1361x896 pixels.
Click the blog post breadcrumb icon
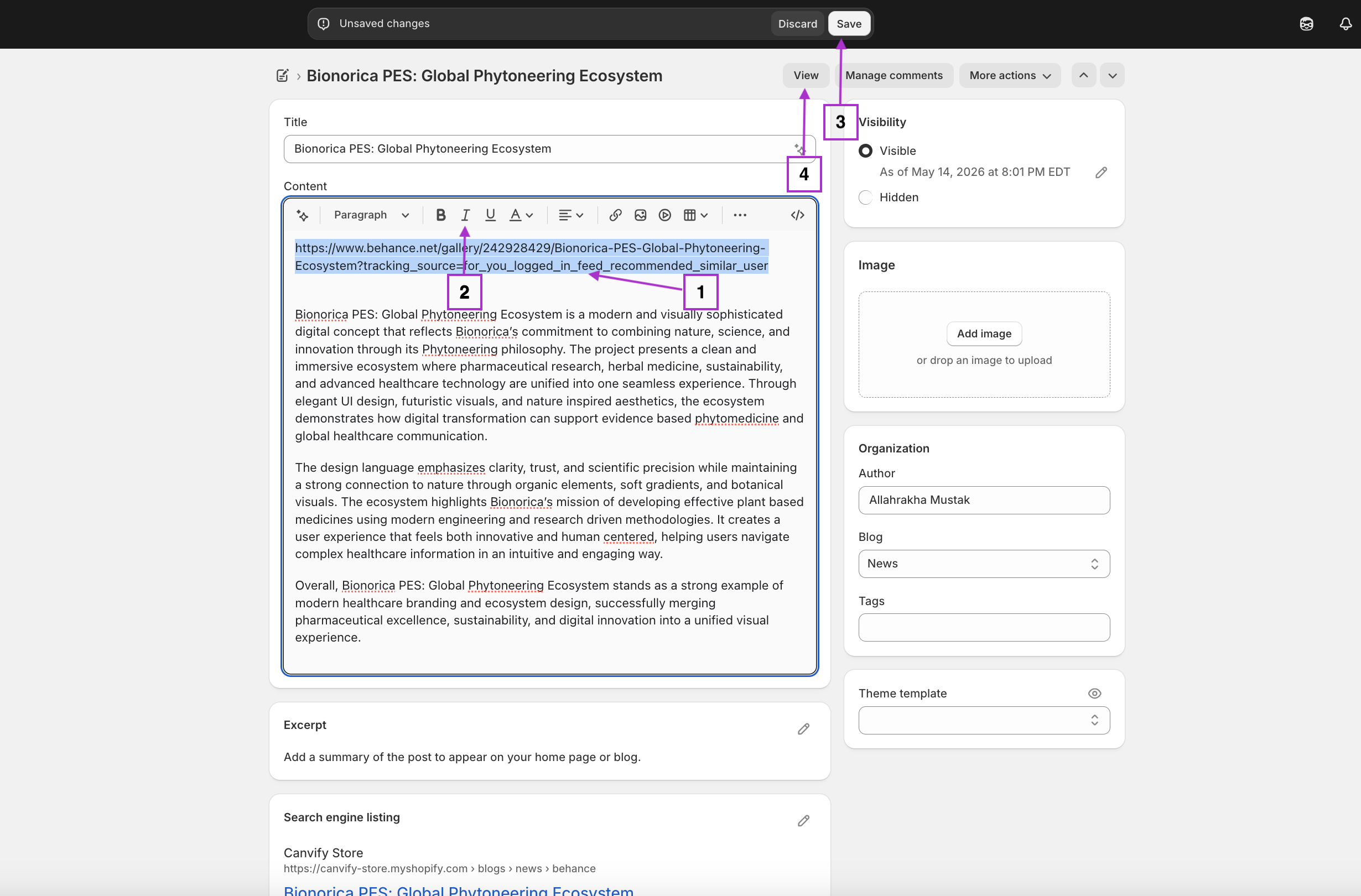pyautogui.click(x=283, y=75)
